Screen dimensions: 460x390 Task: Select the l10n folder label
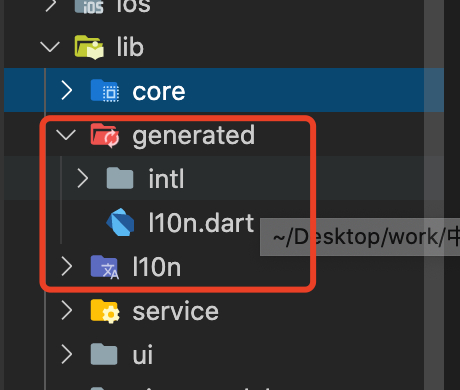157,267
